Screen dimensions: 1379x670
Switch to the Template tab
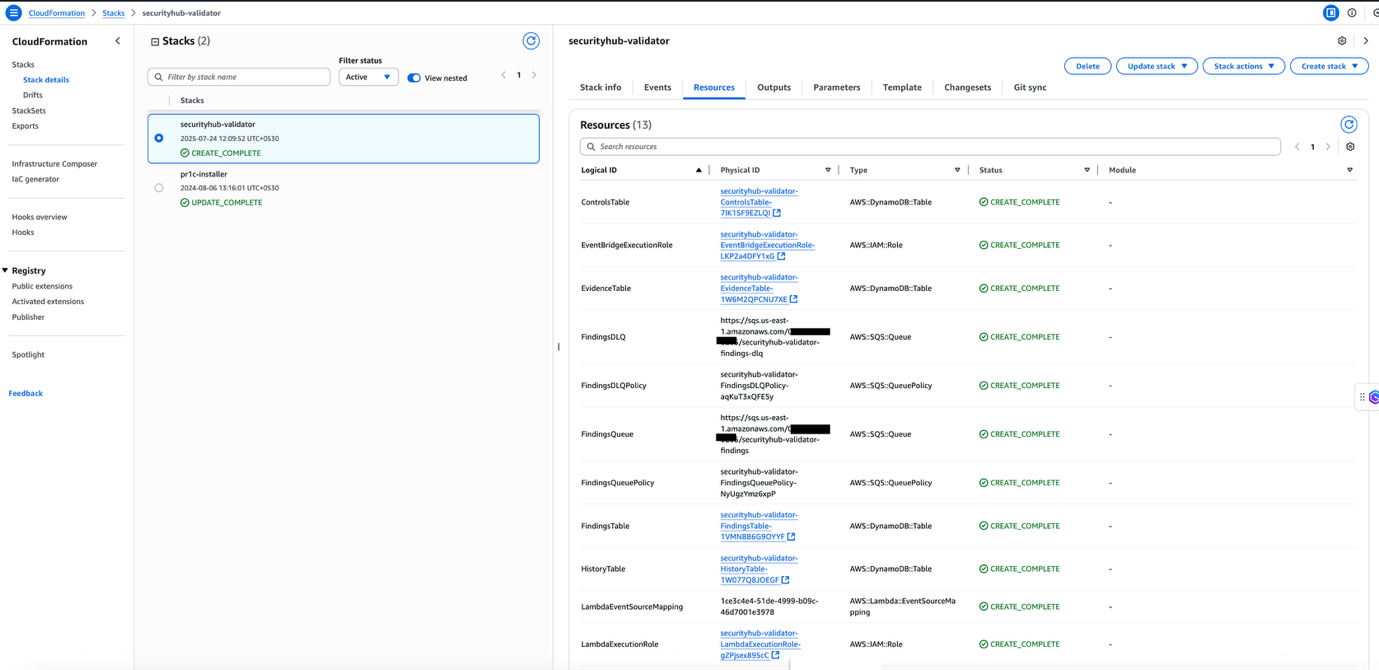pos(901,87)
